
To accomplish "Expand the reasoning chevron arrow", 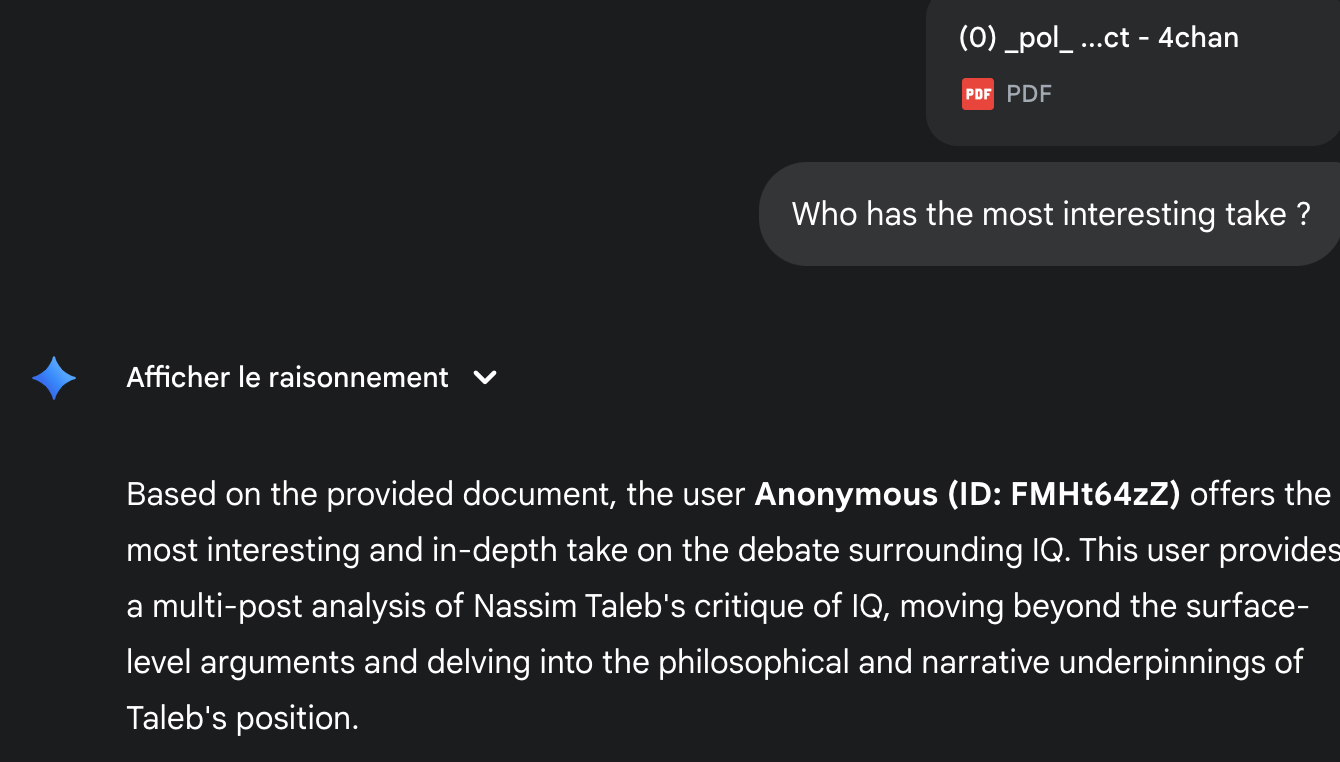I will [485, 377].
